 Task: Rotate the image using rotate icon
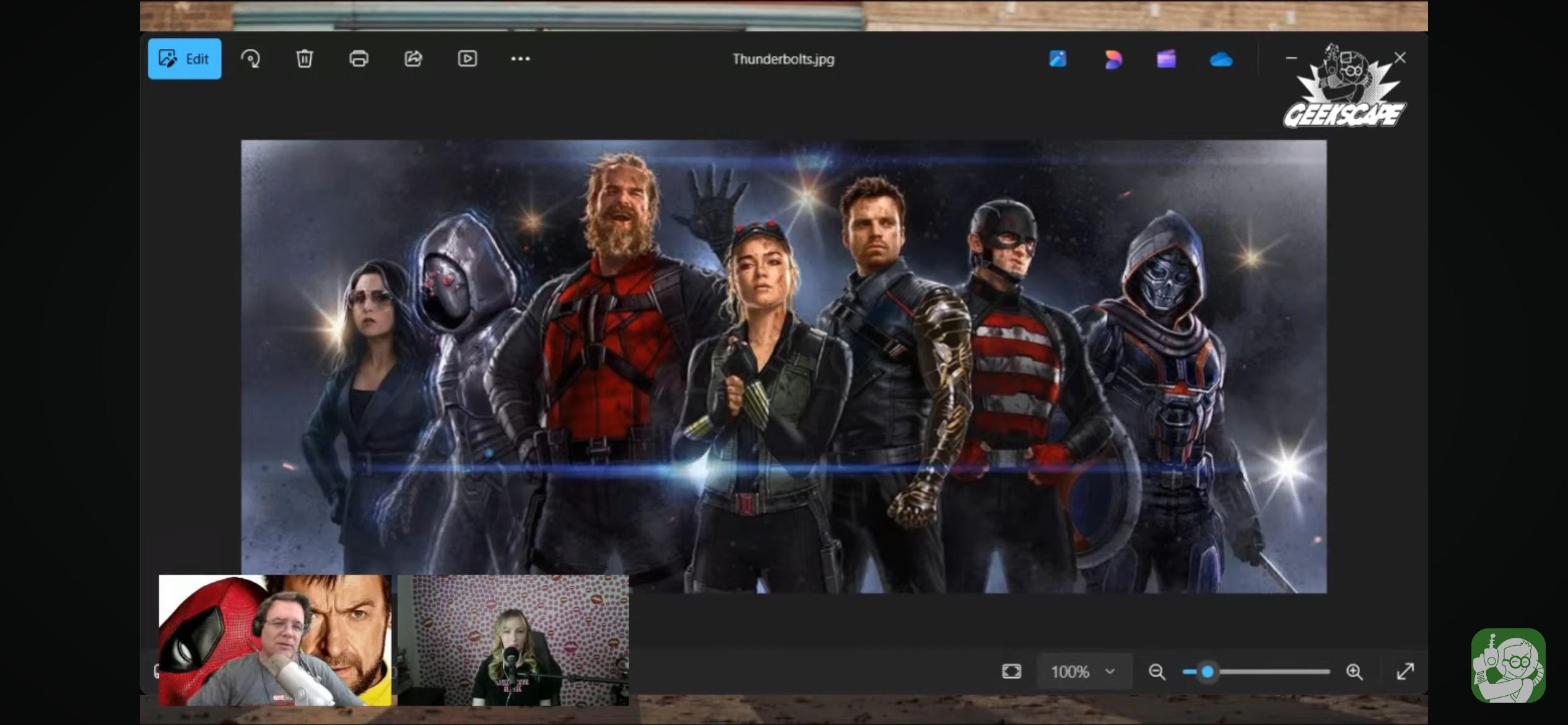click(250, 59)
